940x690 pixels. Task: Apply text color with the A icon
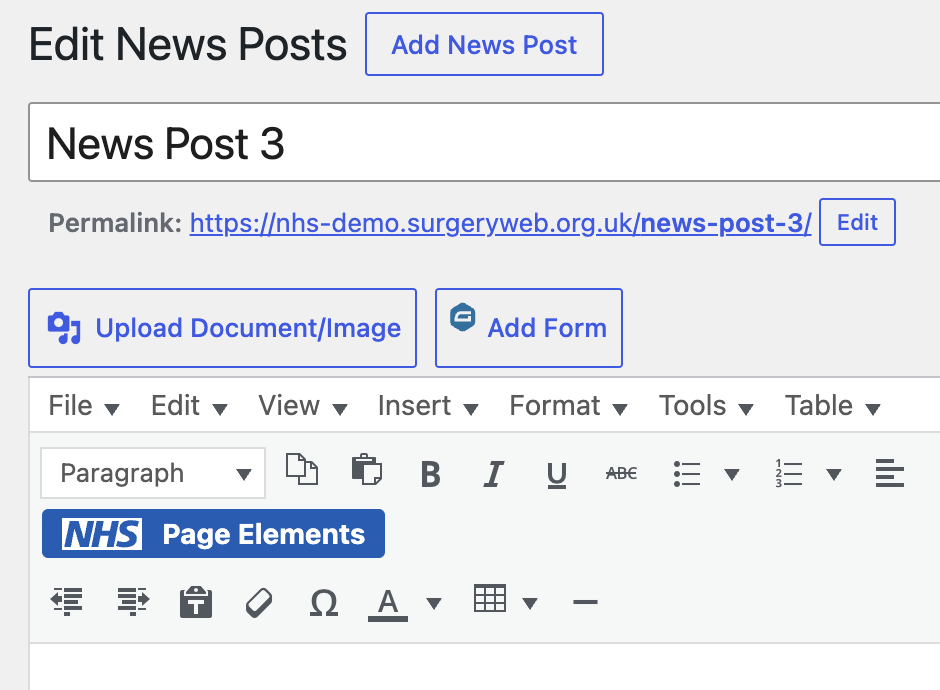(x=388, y=604)
